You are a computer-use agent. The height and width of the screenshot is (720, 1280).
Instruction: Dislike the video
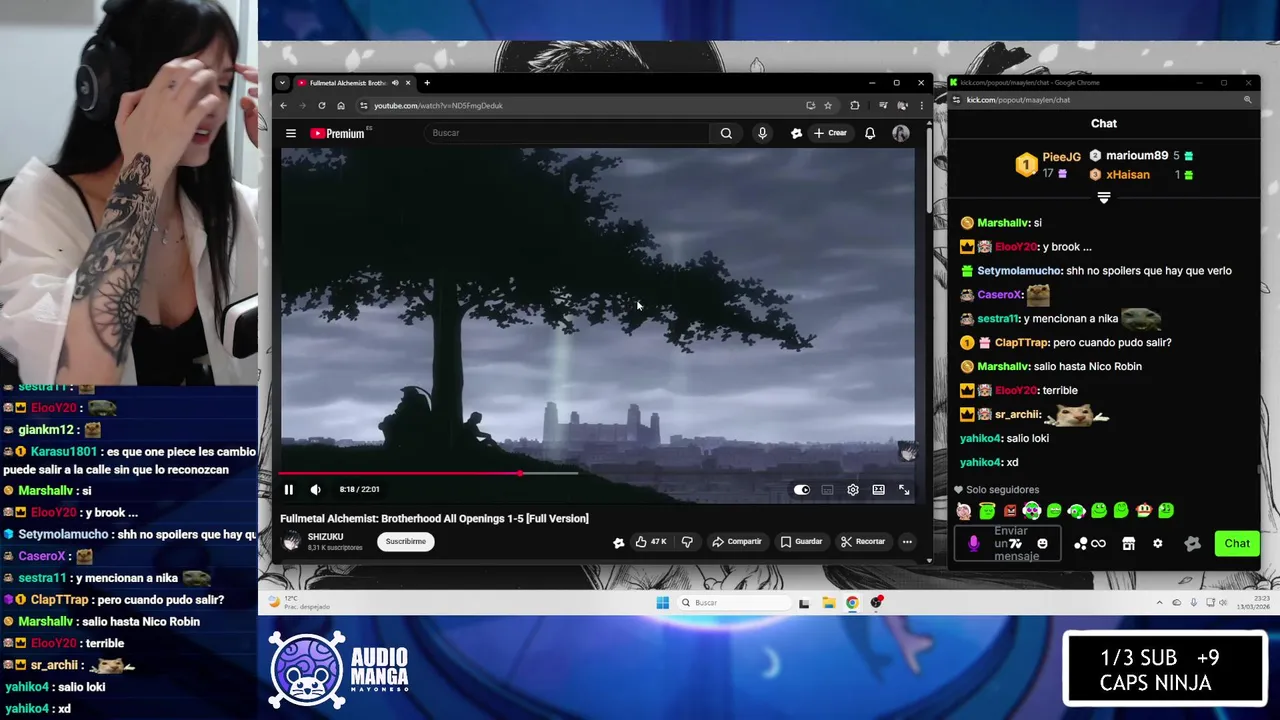687,542
